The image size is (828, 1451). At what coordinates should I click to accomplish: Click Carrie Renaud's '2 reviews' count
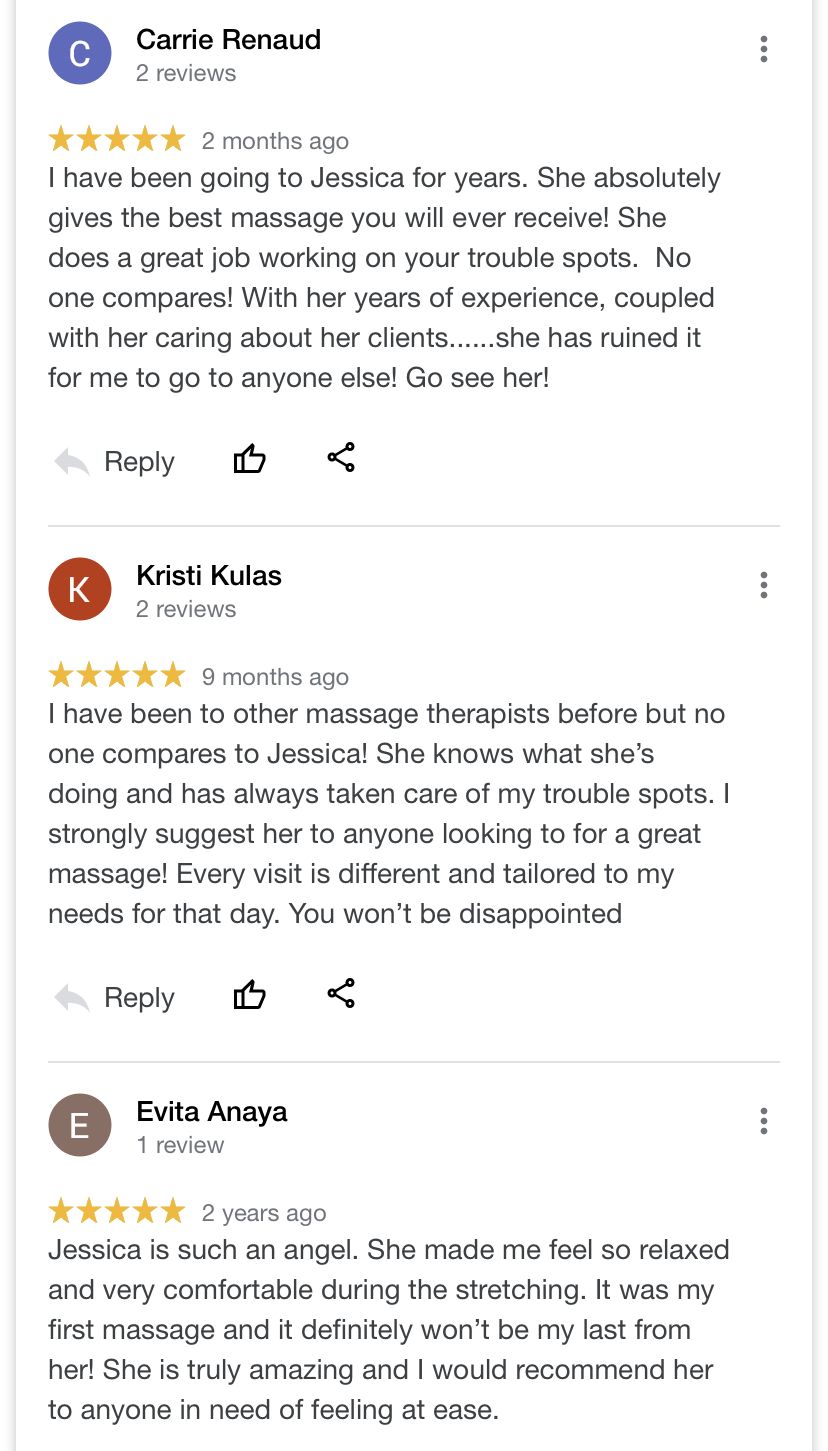(x=186, y=74)
